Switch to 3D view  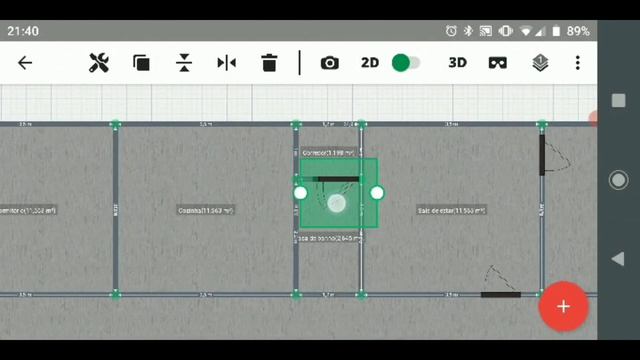tap(458, 63)
